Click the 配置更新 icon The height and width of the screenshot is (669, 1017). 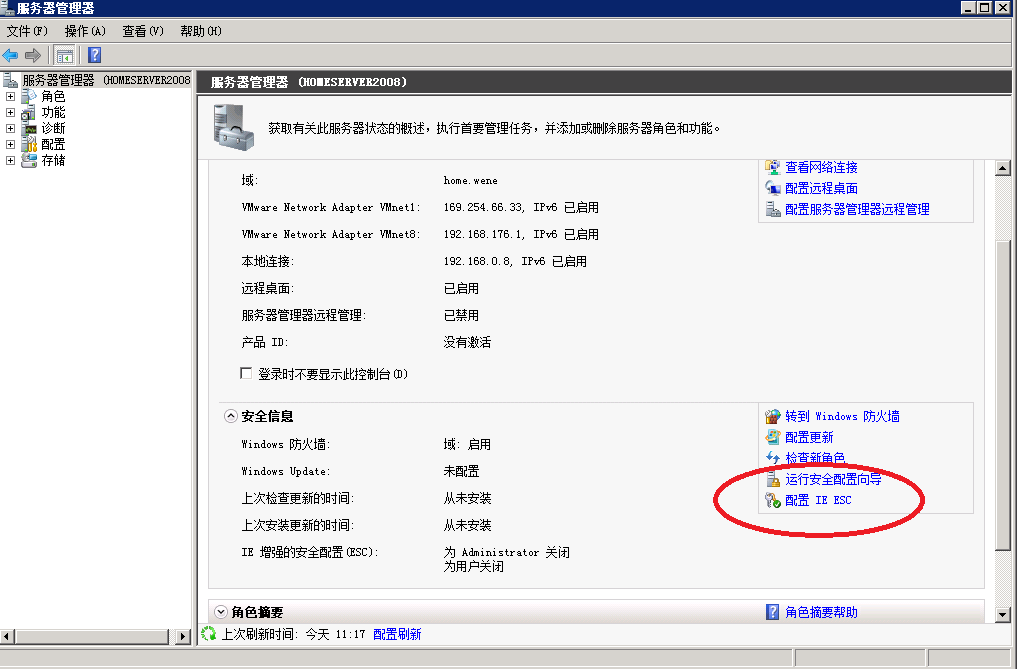click(x=771, y=436)
